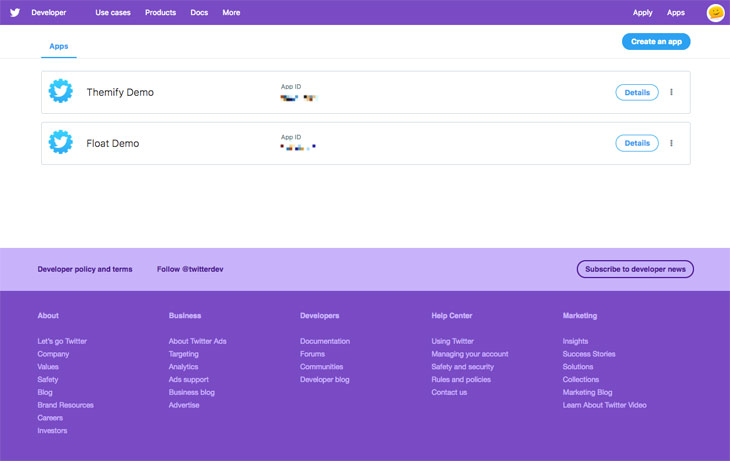The width and height of the screenshot is (730, 461).
Task: Open the Use cases menu
Action: coord(113,13)
